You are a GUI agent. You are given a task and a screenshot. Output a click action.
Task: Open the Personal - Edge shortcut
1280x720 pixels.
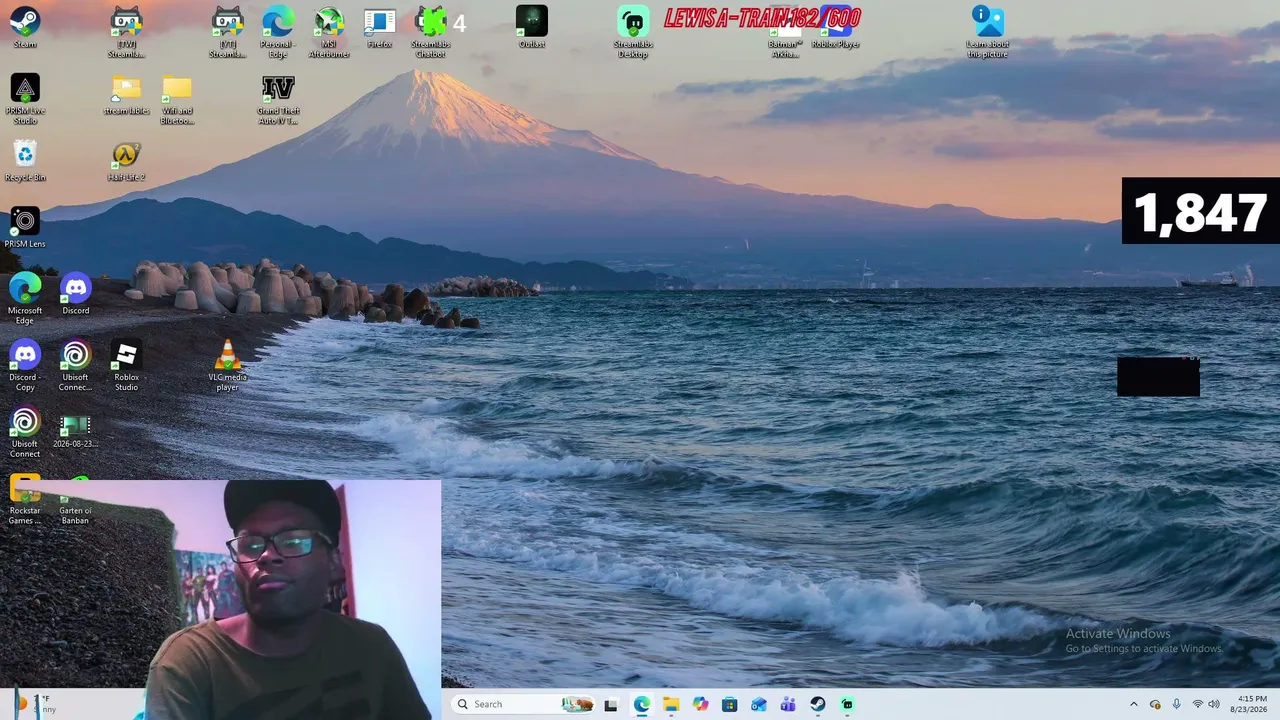pos(278,32)
